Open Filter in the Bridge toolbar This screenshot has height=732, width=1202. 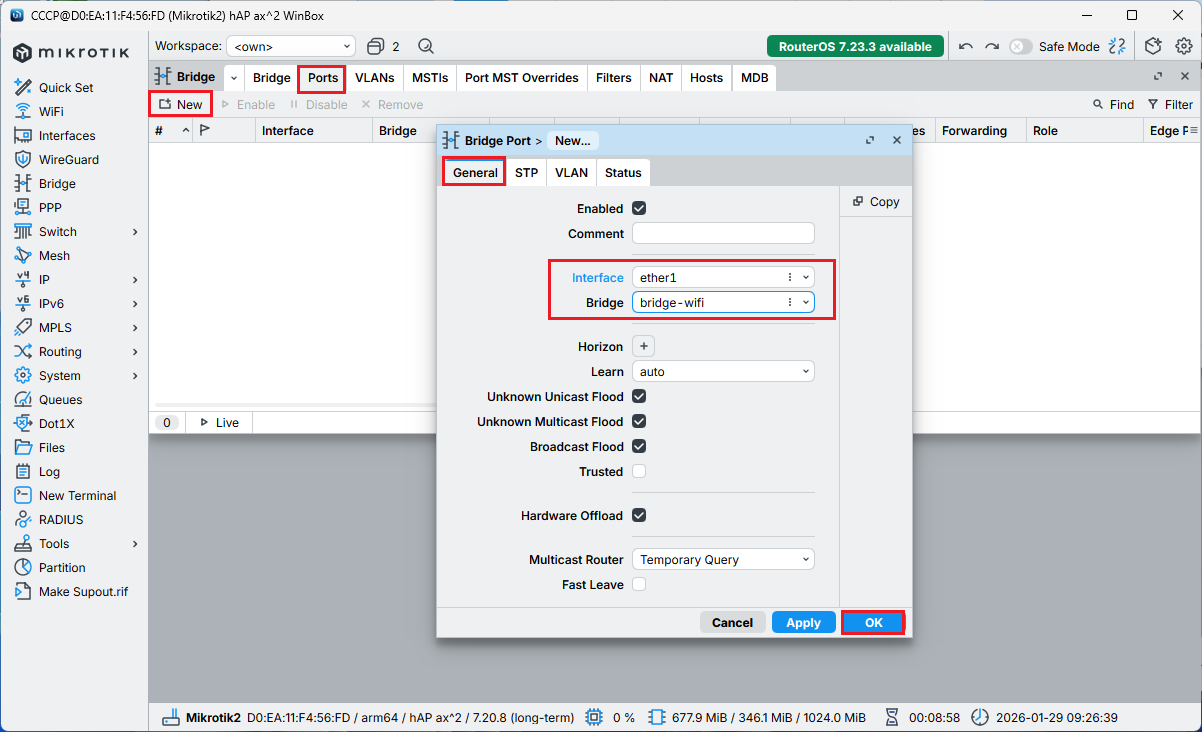tap(1170, 104)
